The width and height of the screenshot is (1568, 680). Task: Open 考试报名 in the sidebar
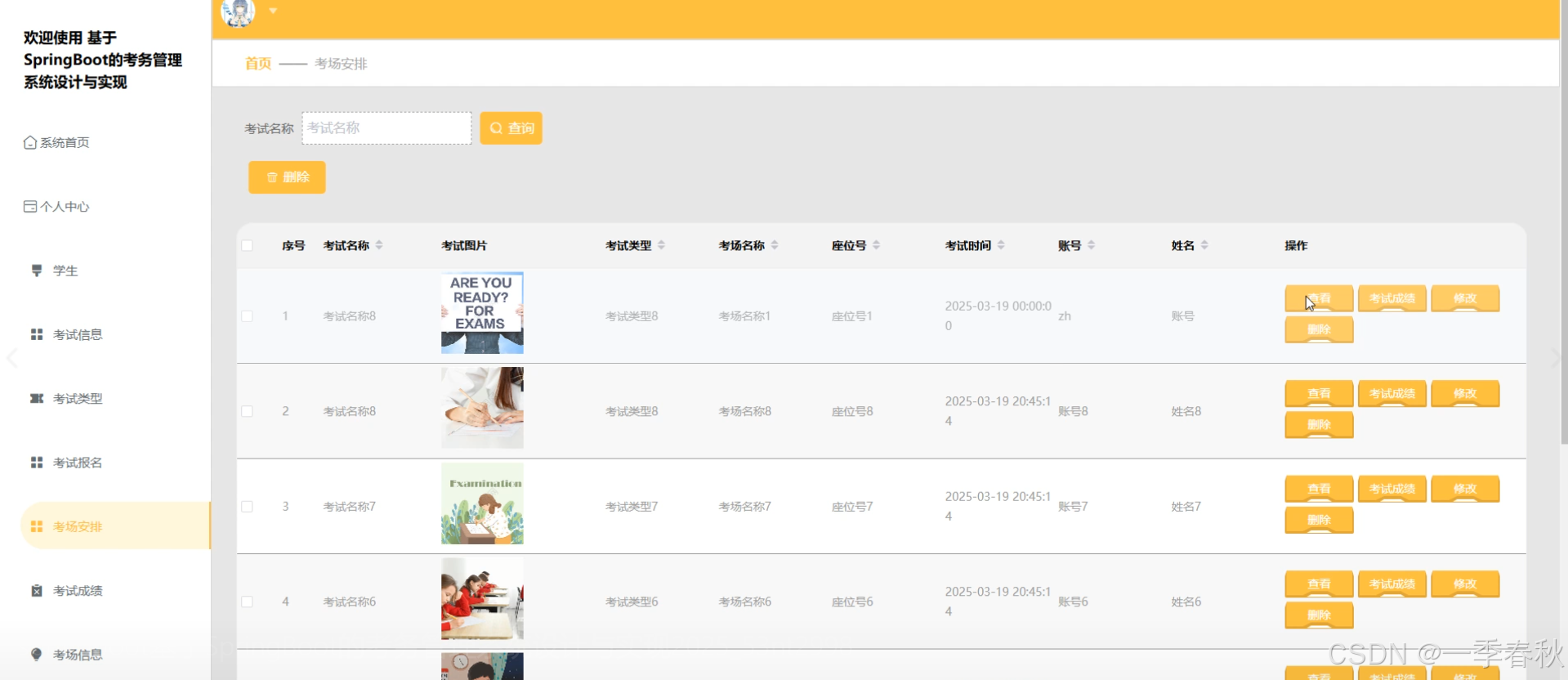coord(78,463)
